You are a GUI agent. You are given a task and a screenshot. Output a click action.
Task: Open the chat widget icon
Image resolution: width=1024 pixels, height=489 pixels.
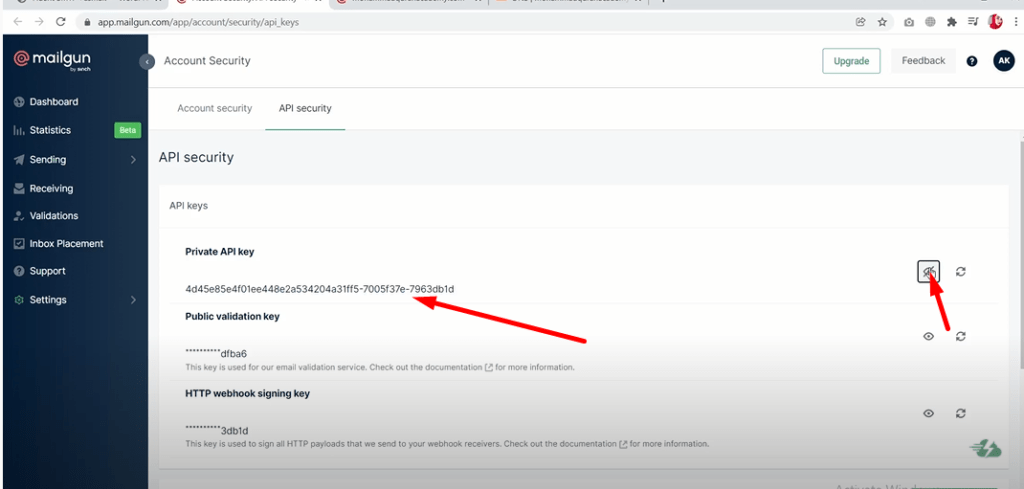click(985, 449)
